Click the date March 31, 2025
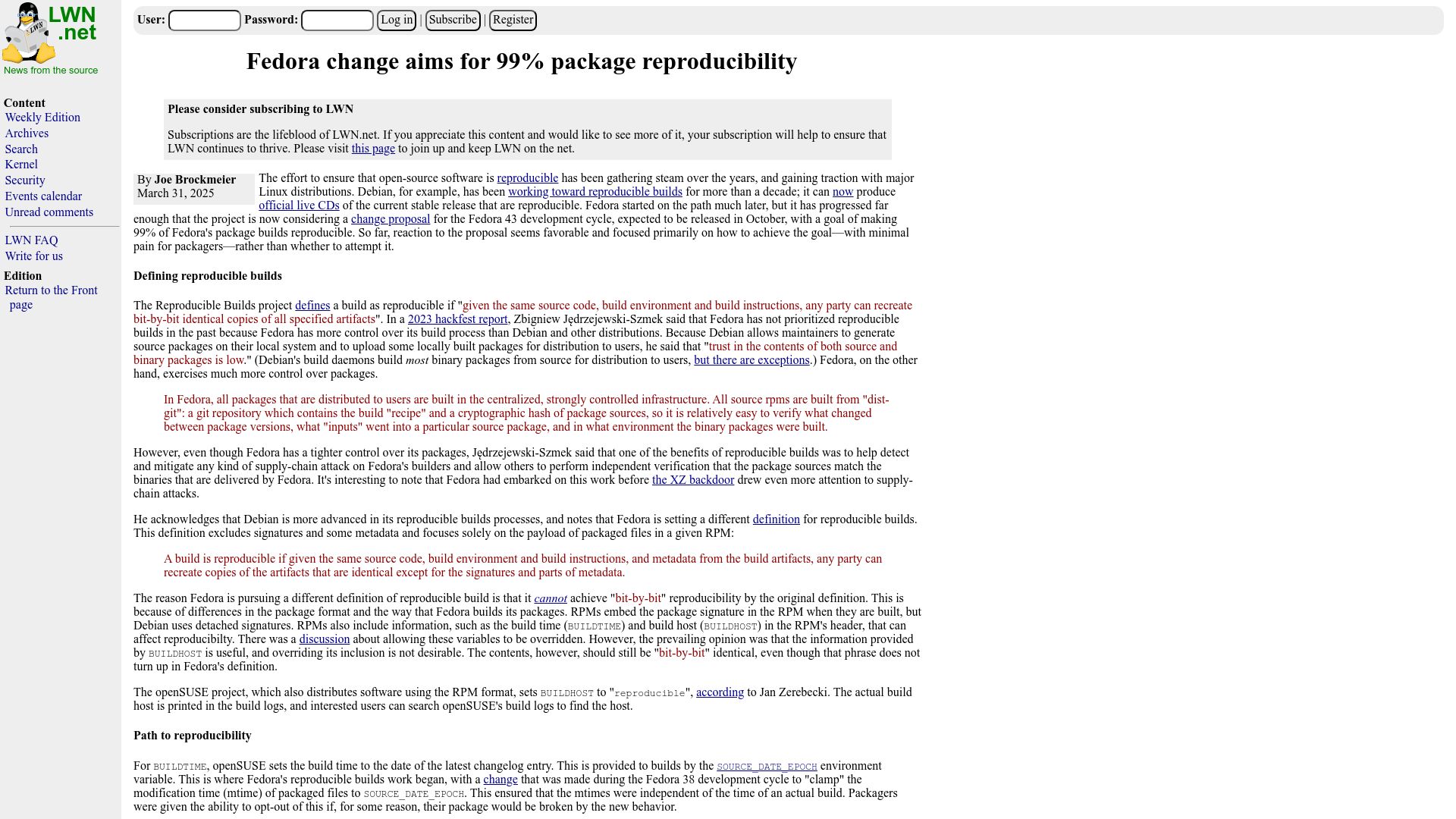The height and width of the screenshot is (819, 1456). click(176, 193)
